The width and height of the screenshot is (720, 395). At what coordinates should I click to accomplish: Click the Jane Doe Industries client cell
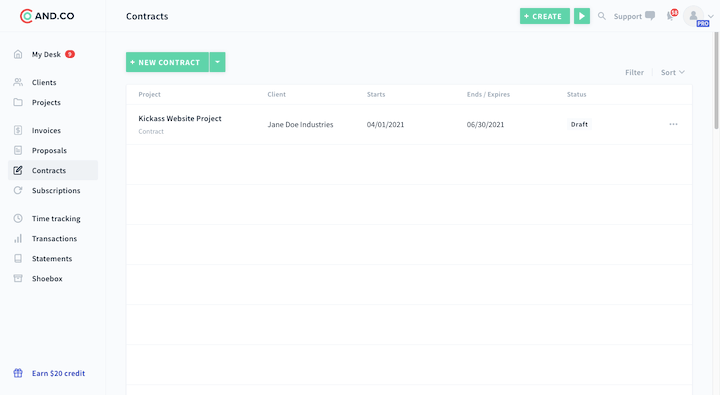point(300,124)
